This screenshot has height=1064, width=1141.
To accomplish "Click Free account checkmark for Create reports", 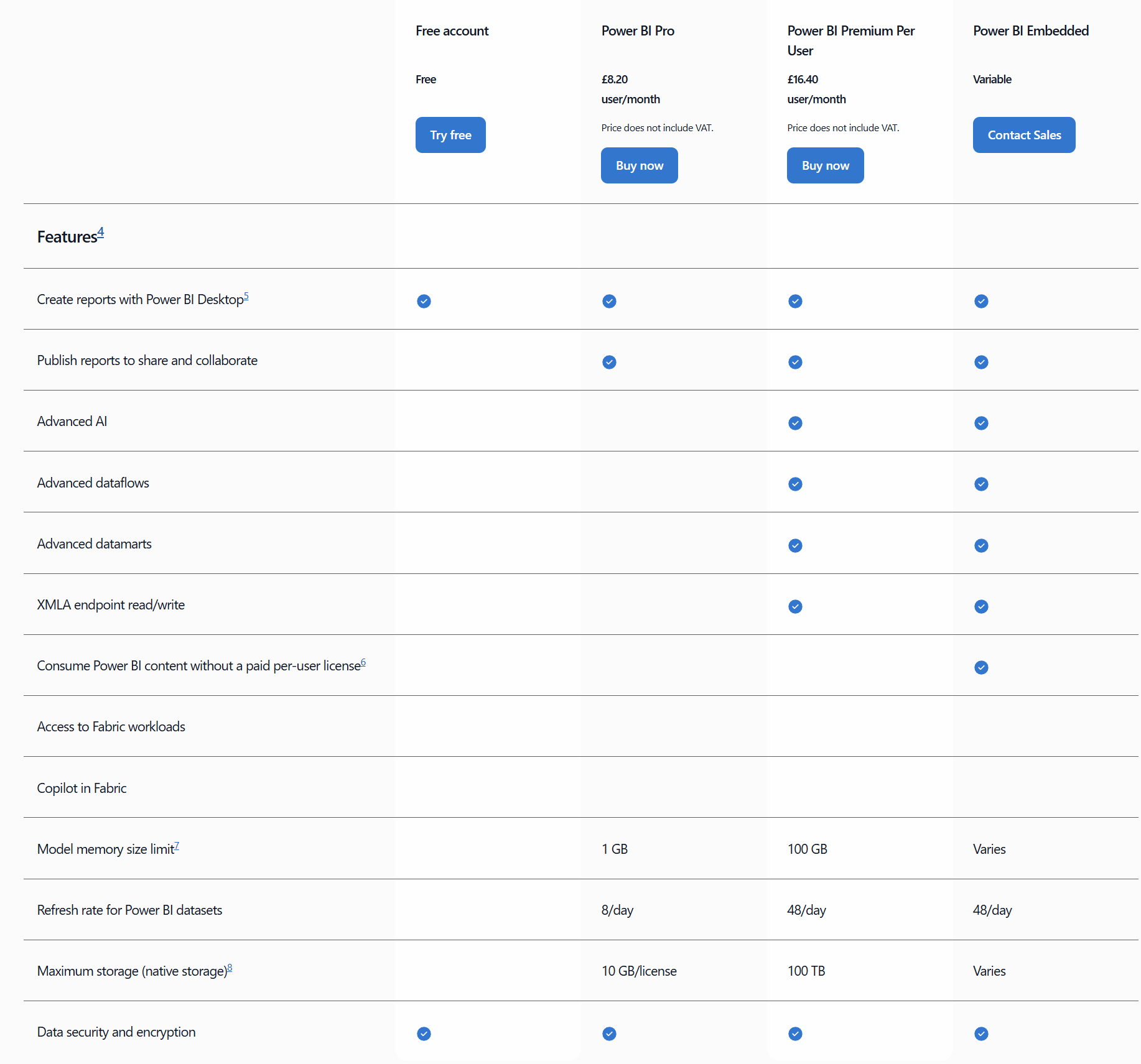I will 424,301.
